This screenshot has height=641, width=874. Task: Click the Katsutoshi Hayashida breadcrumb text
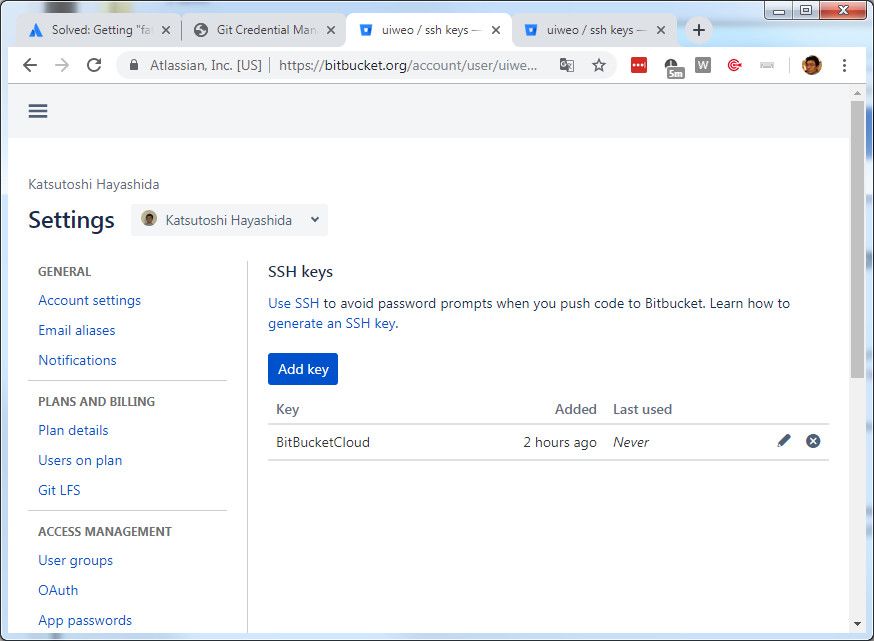(94, 184)
